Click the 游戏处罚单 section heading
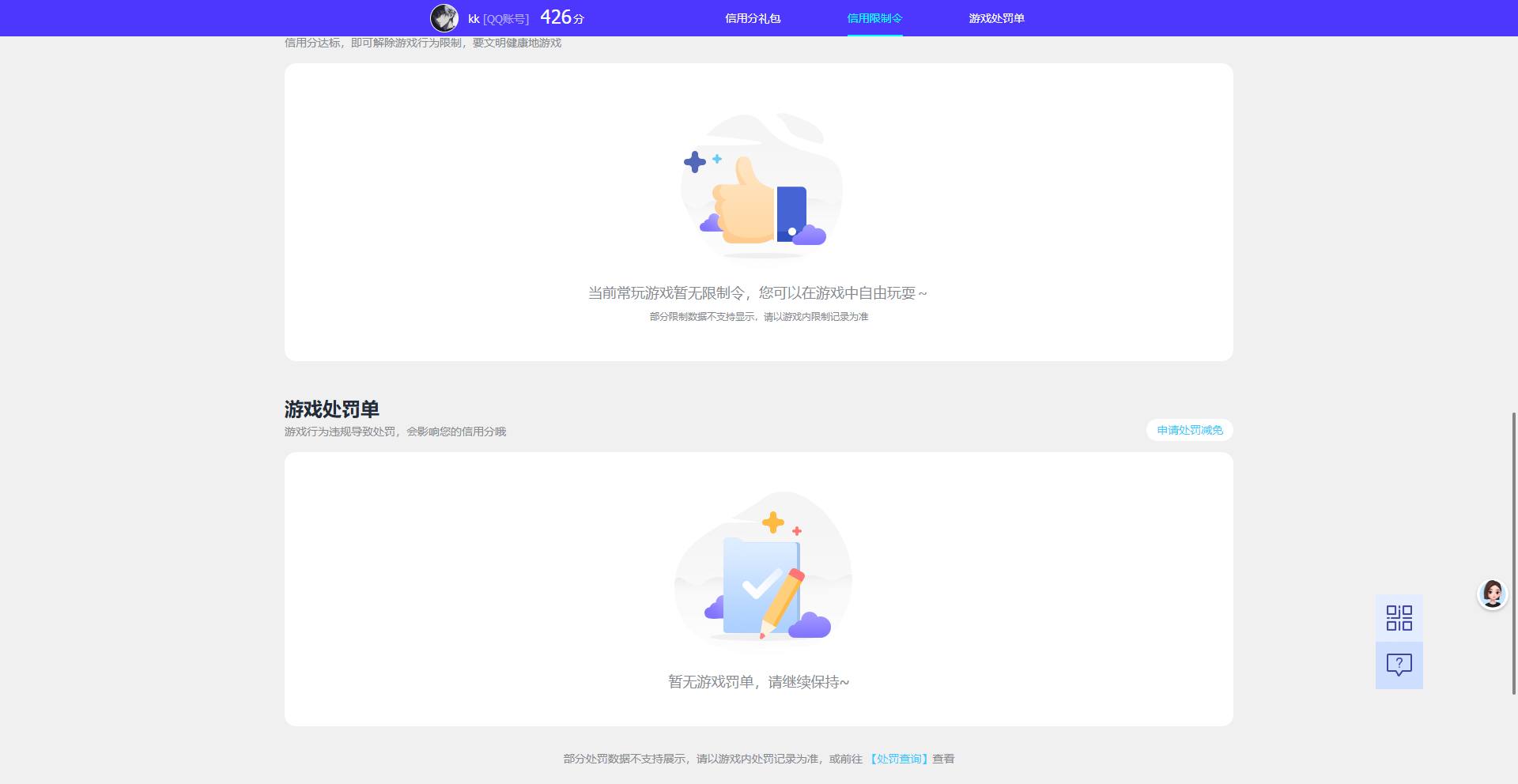This screenshot has height=784, width=1518. click(332, 409)
